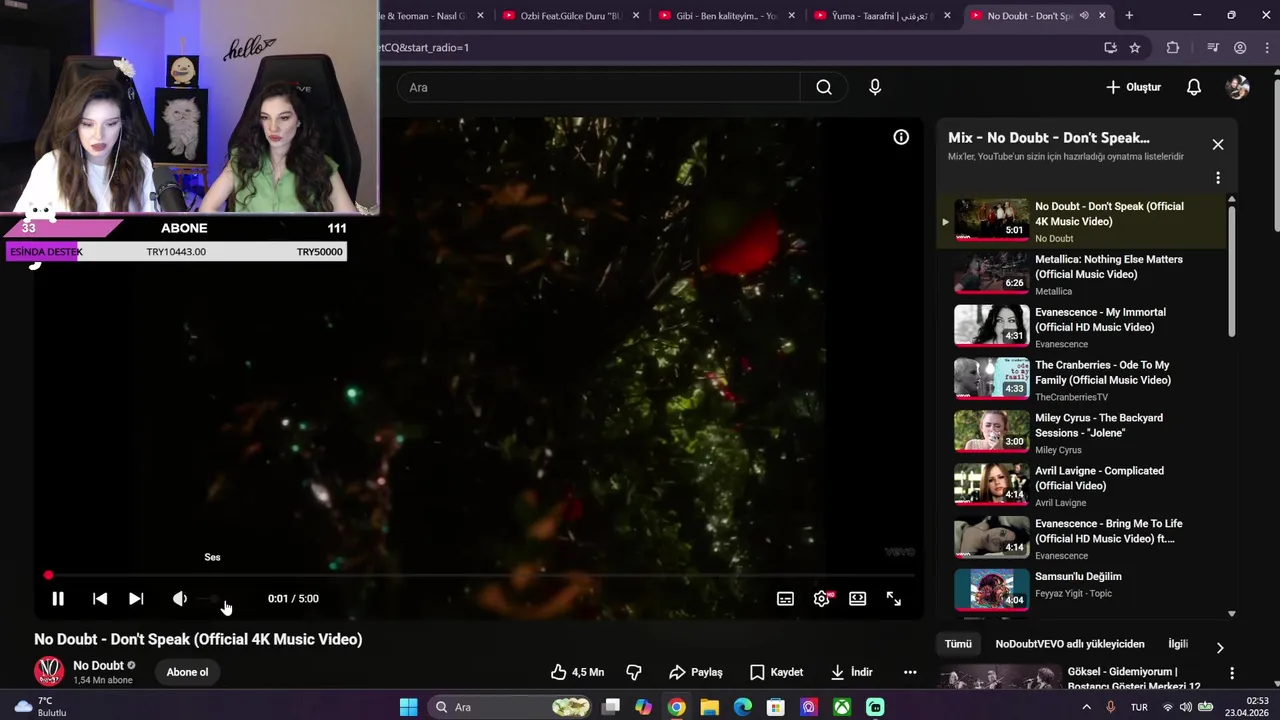This screenshot has width=1280, height=720.
Task: Toggle subtitles in the video player
Action: point(786,598)
